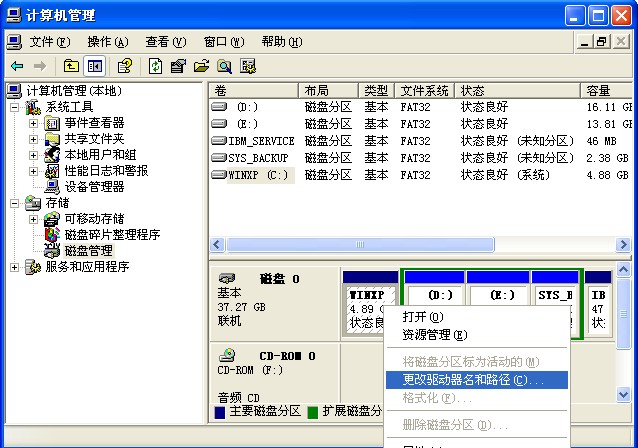Viewport: 638px width, 448px height.
Task: Sort by the 类型 column header
Action: click(x=376, y=90)
